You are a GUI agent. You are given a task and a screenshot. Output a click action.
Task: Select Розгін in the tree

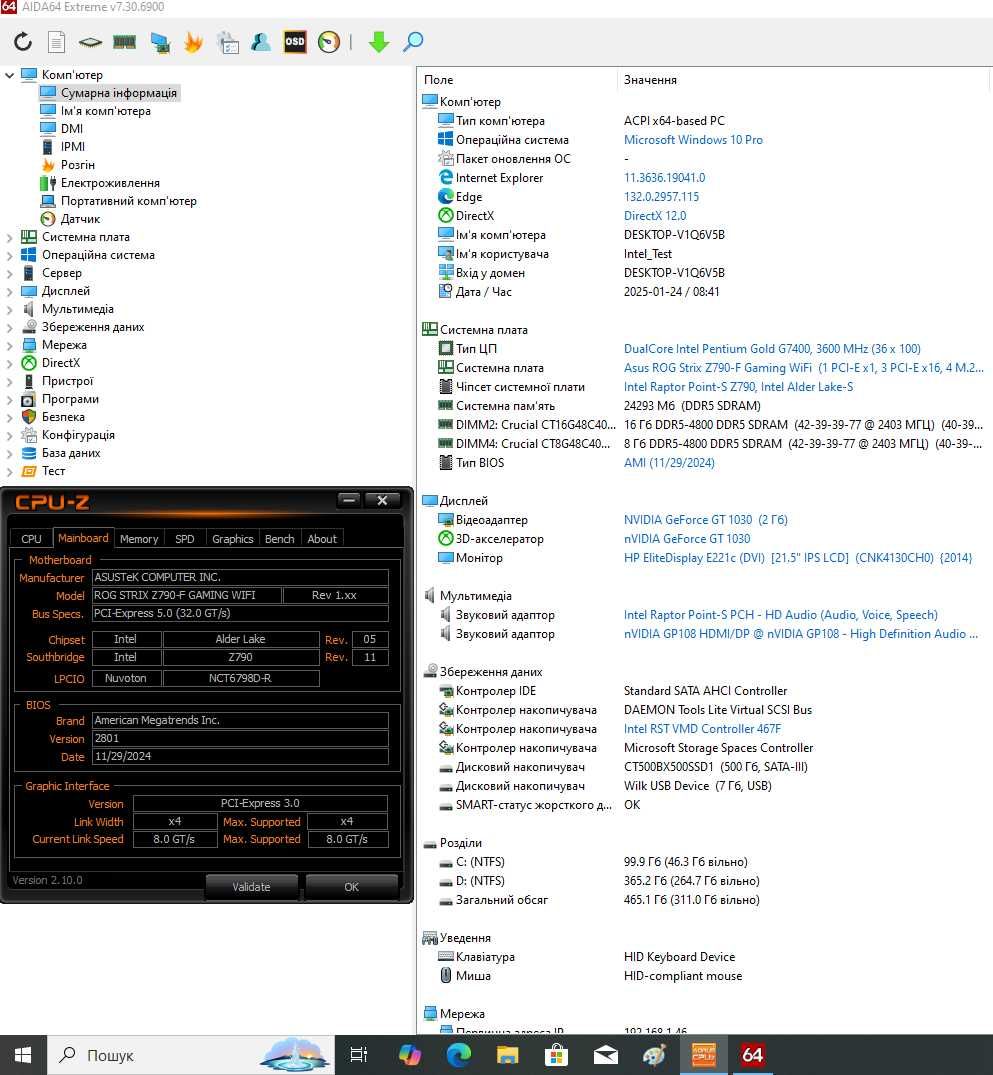(77, 165)
